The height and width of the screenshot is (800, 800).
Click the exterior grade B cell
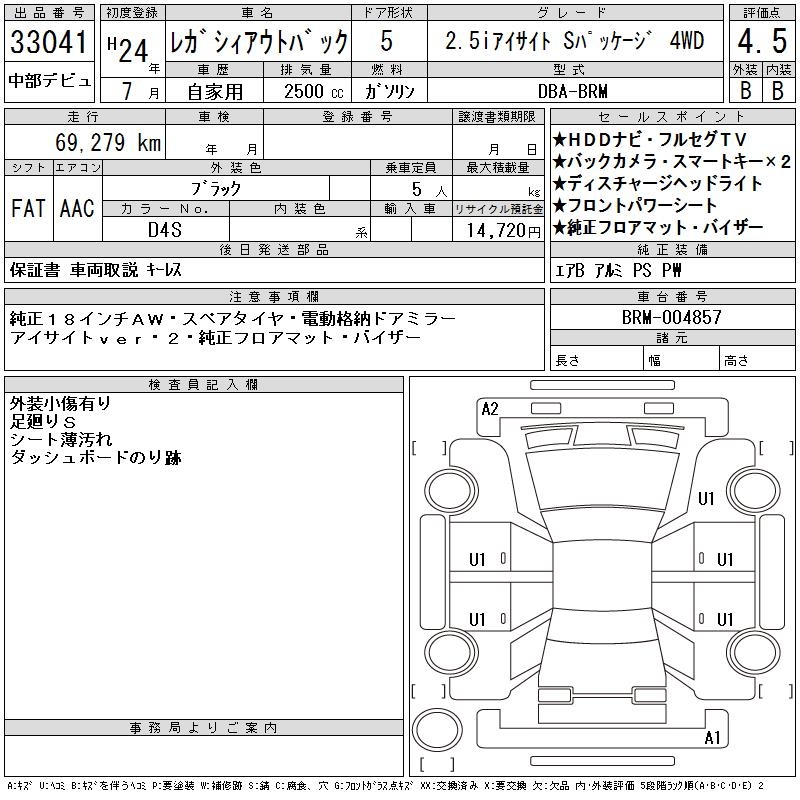coord(745,90)
